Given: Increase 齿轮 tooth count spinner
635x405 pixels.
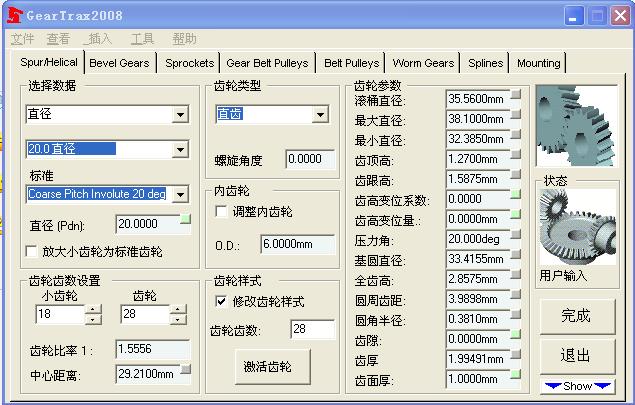Looking at the screenshot, I should [178, 309].
